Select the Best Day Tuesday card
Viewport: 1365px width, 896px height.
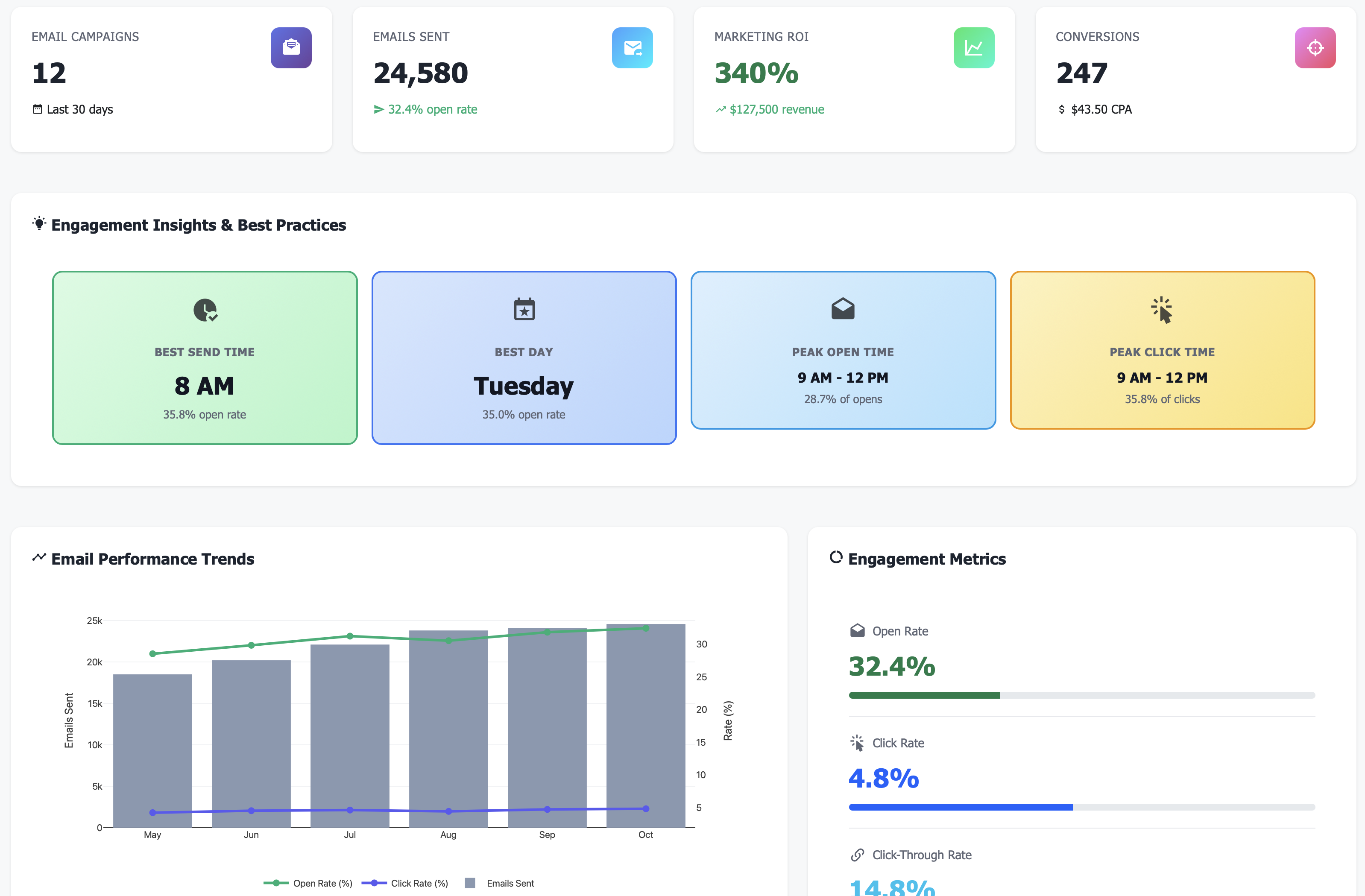pos(524,358)
